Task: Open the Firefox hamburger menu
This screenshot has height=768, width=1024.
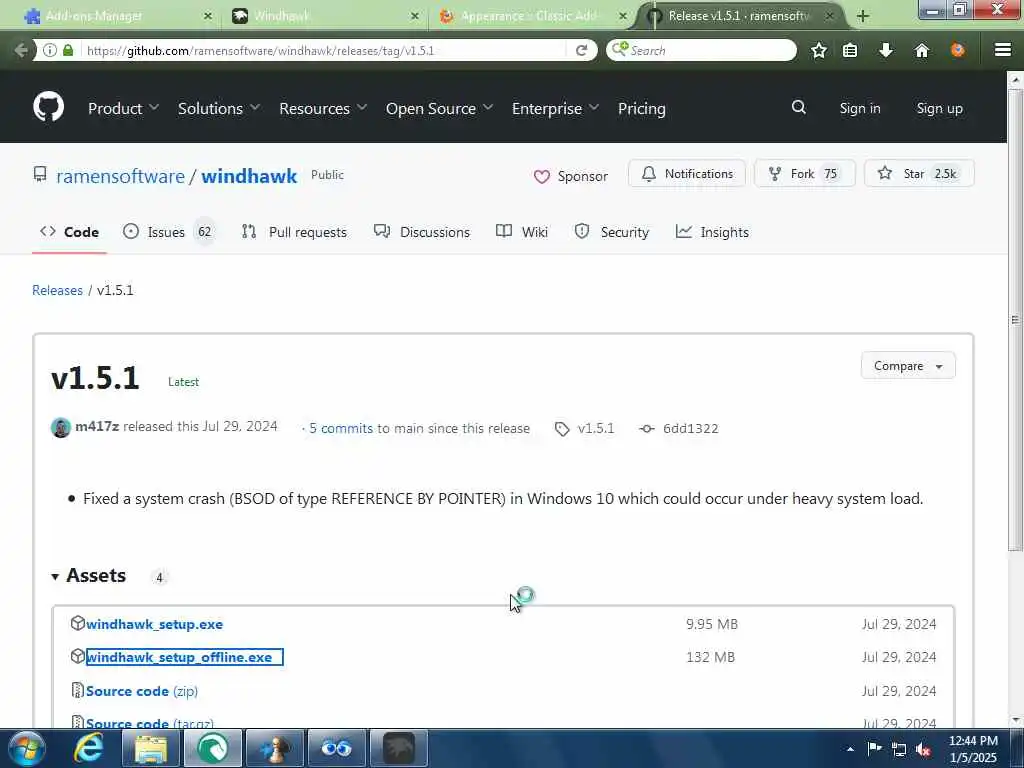Action: click(x=1002, y=50)
